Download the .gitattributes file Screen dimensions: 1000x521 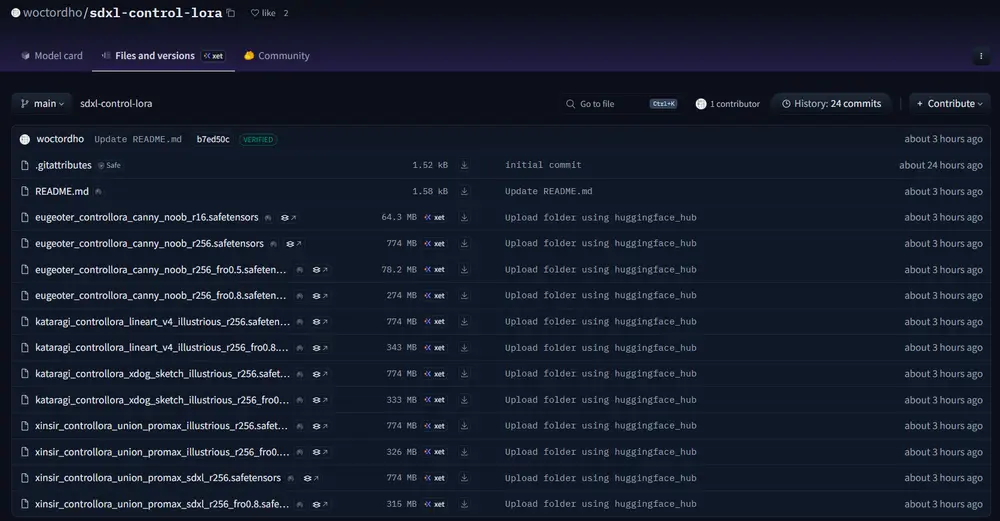pyautogui.click(x=464, y=165)
